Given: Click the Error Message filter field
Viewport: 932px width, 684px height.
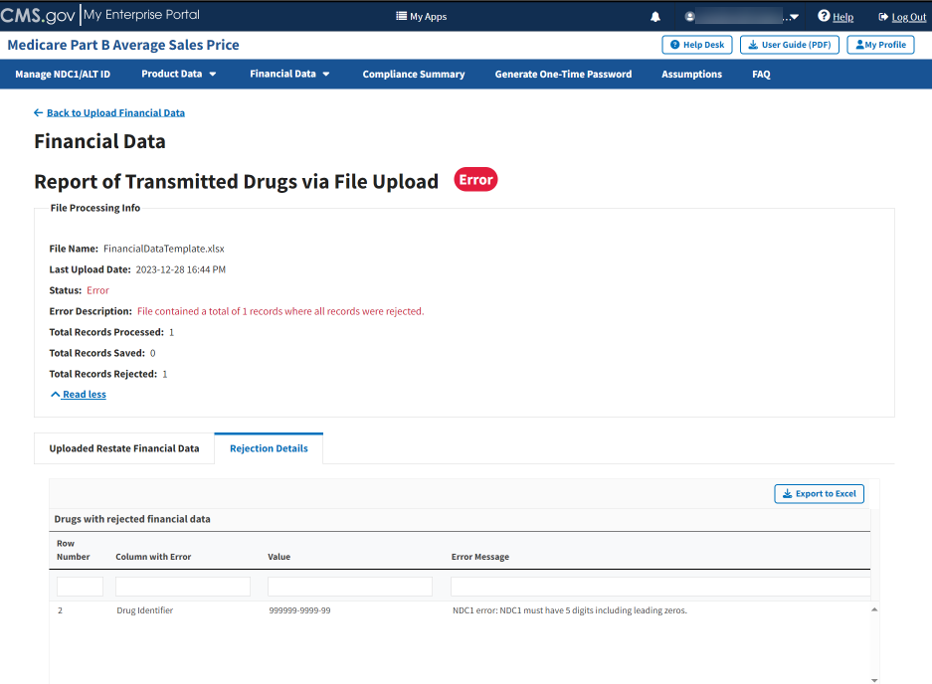Looking at the screenshot, I should click(x=660, y=587).
